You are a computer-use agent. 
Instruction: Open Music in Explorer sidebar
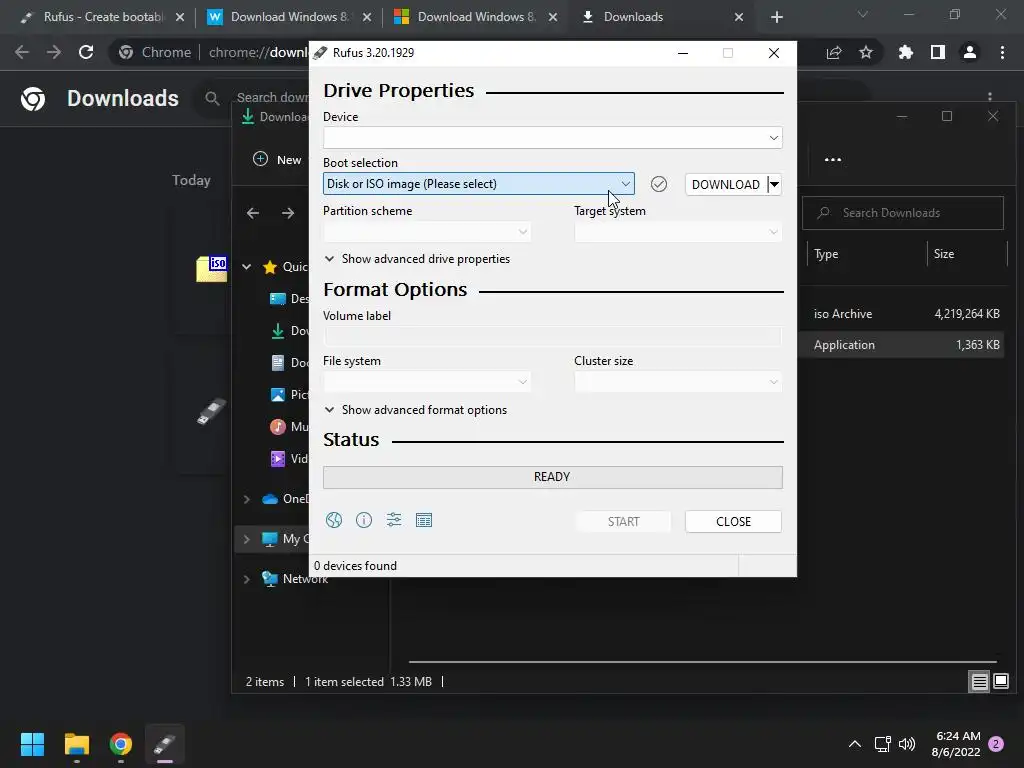[x=288, y=426]
